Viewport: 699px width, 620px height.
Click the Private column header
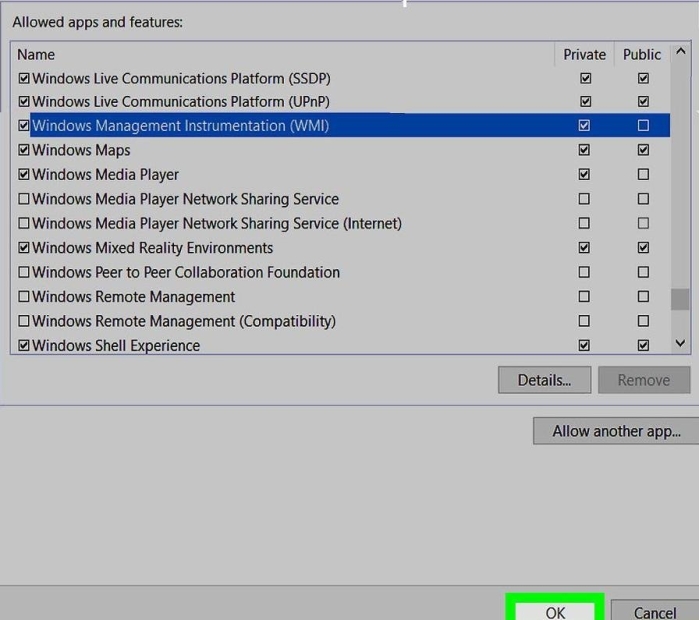tap(584, 54)
